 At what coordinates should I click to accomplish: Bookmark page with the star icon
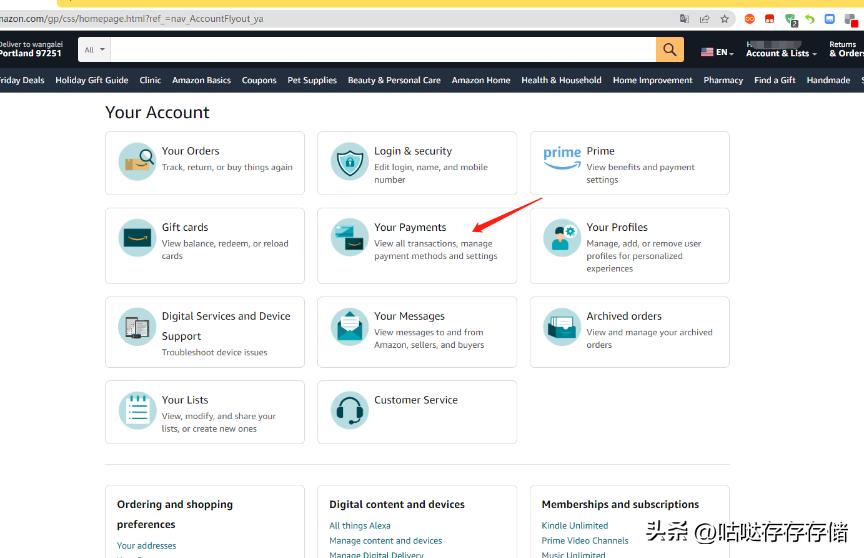tap(725, 19)
